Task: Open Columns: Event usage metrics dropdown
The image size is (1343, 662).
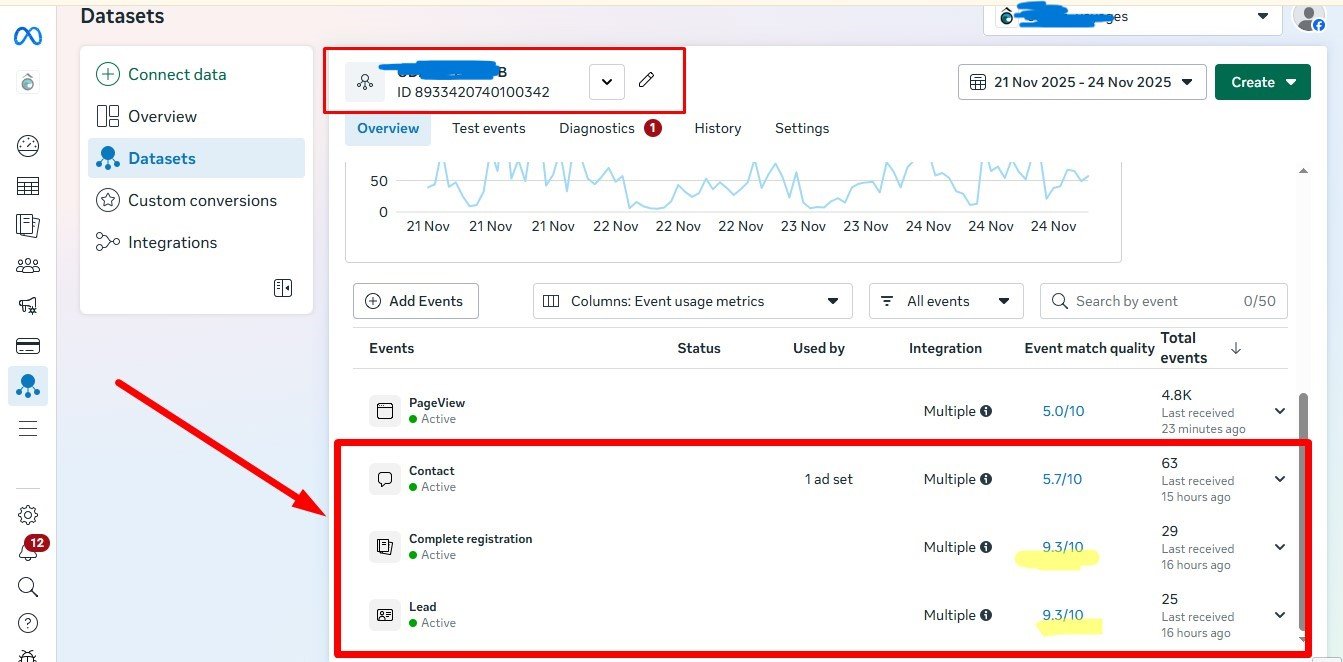Action: click(692, 301)
